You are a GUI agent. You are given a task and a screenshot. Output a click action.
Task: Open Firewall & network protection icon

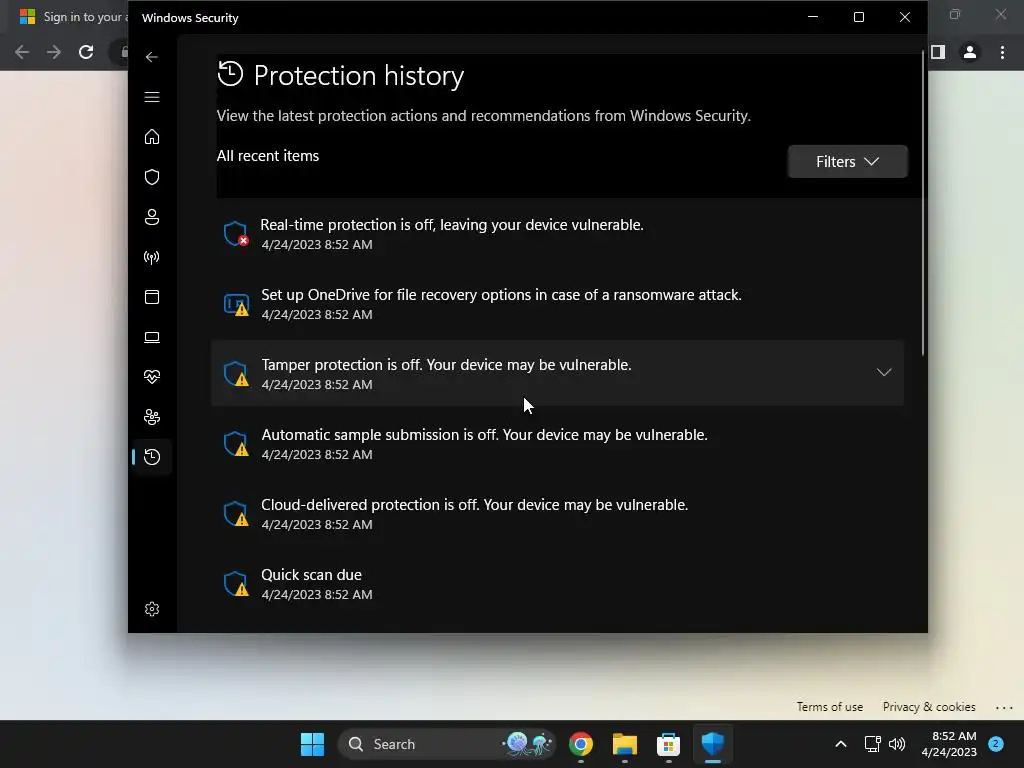152,257
